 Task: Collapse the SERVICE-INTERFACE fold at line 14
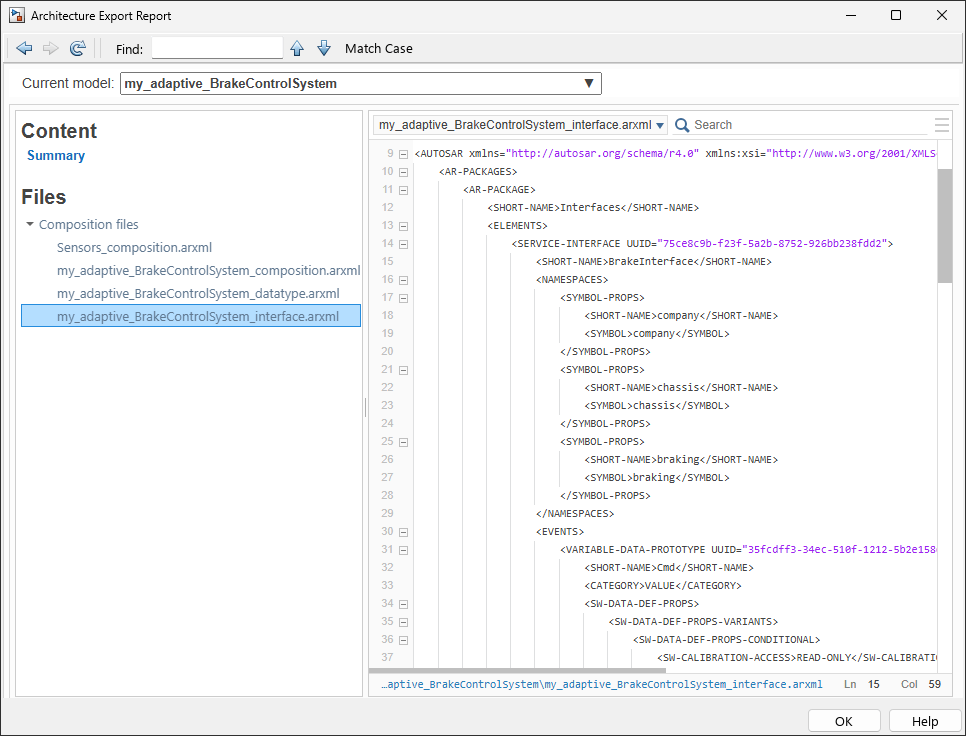coord(404,244)
